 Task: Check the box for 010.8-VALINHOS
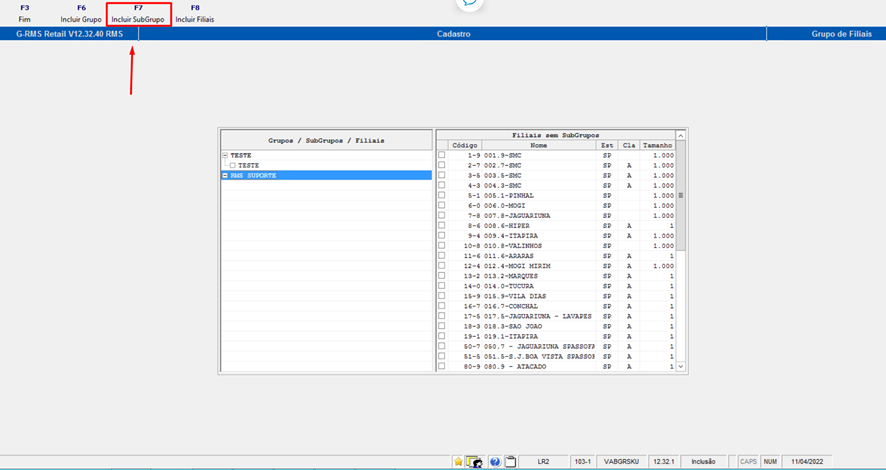(x=442, y=245)
